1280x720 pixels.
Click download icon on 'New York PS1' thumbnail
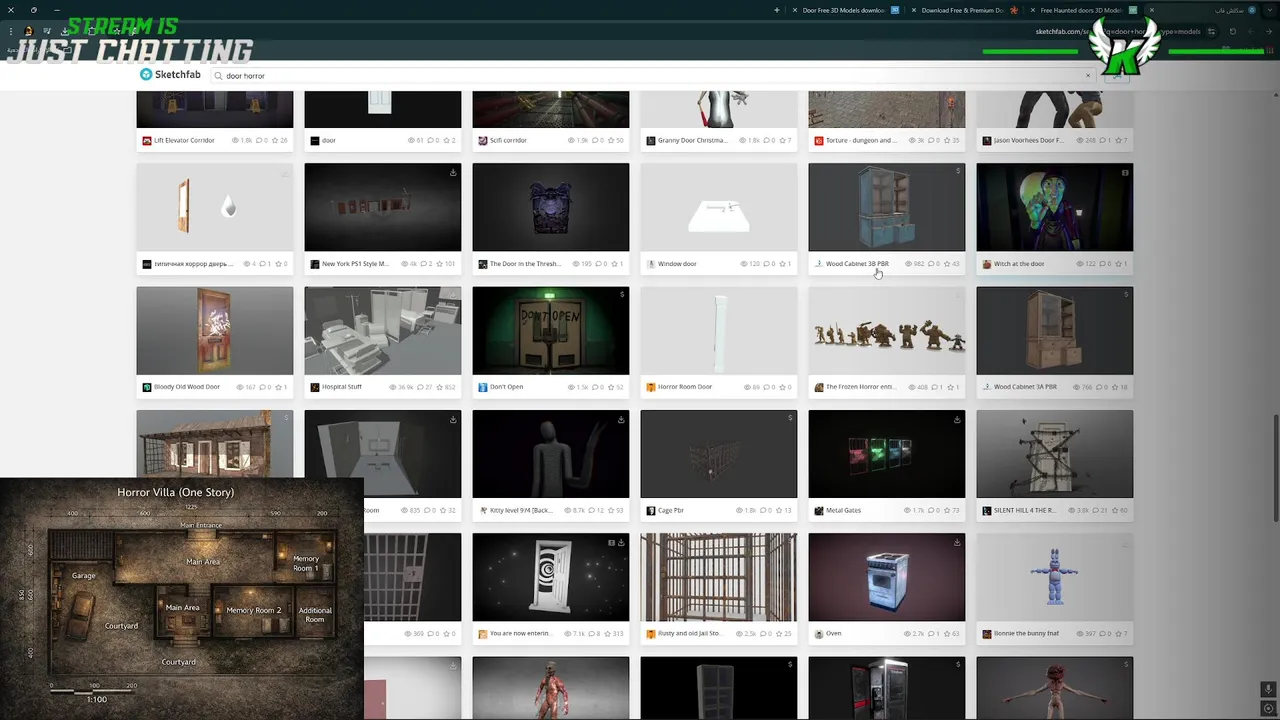coord(453,172)
